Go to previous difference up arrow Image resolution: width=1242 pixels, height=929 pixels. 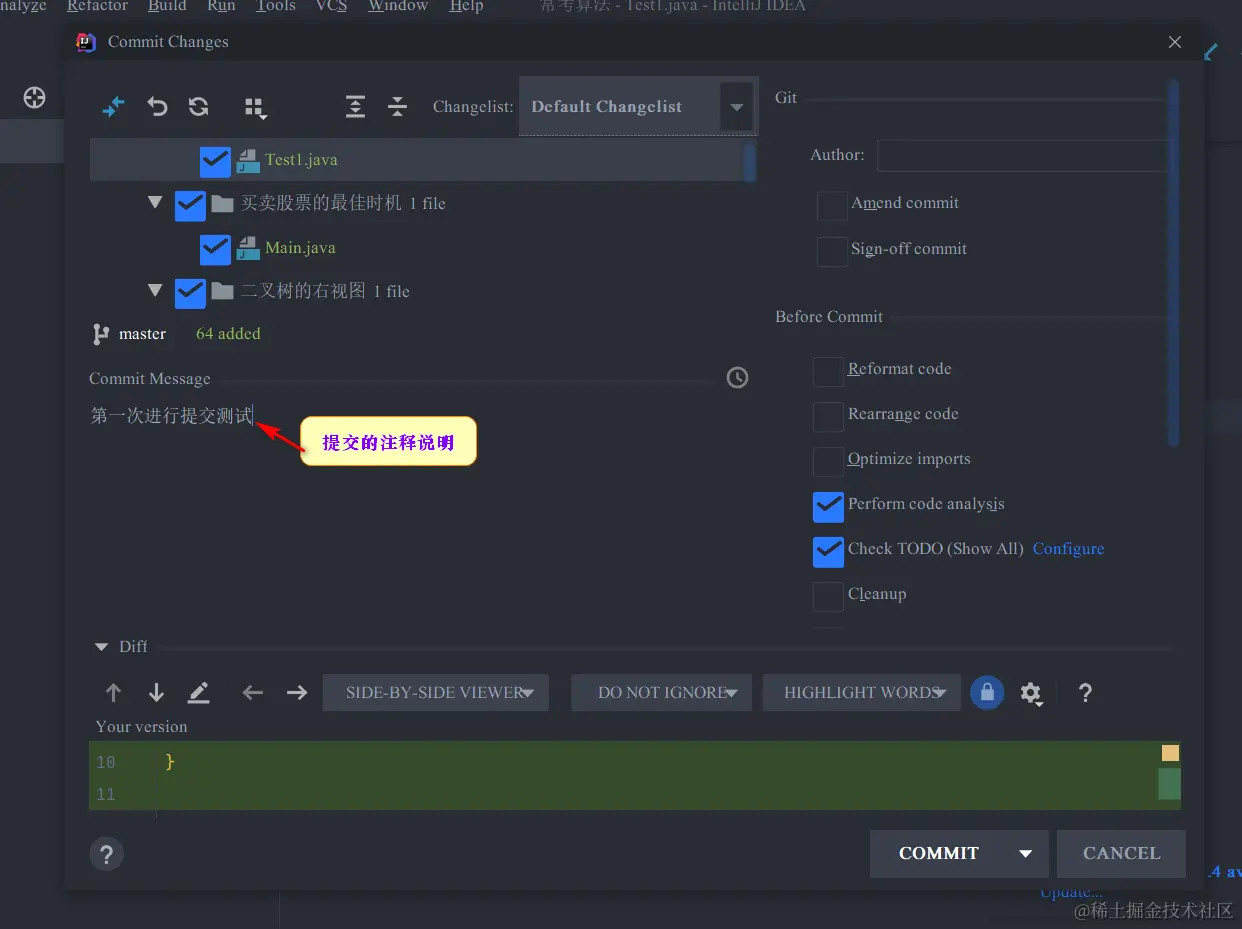pos(113,692)
